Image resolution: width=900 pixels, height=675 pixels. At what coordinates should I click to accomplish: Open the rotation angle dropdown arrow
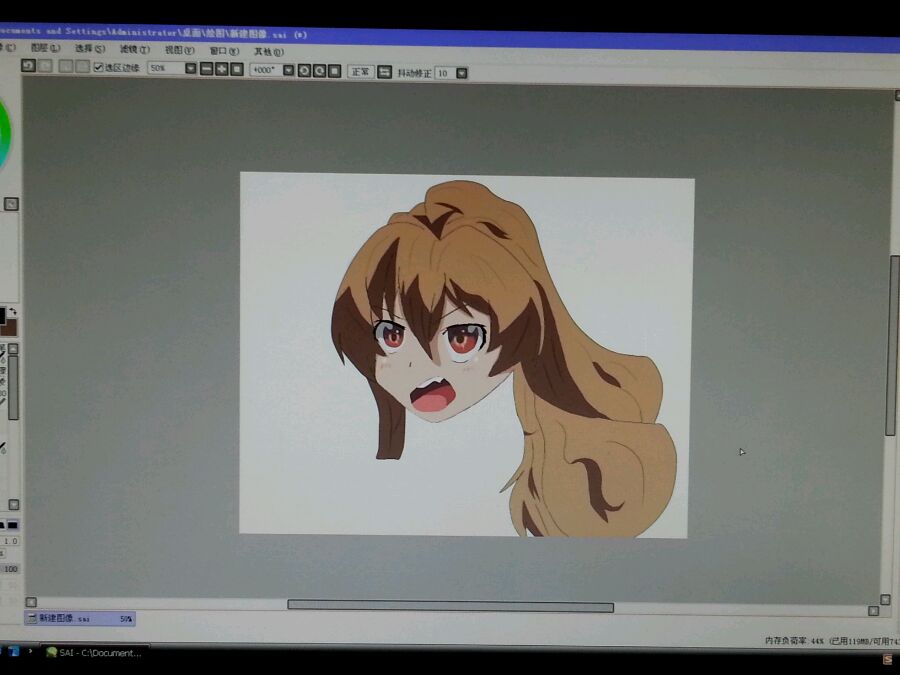tap(289, 71)
